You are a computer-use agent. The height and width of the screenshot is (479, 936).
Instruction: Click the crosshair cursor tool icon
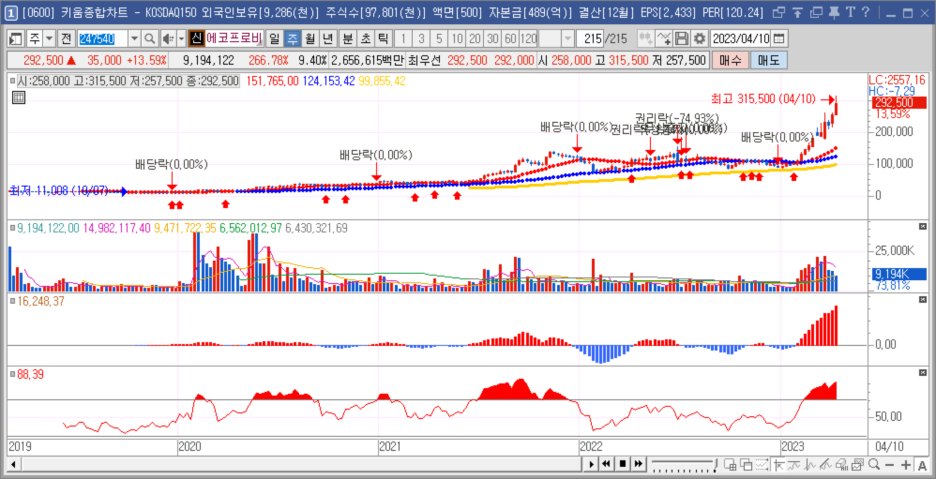pos(777,464)
